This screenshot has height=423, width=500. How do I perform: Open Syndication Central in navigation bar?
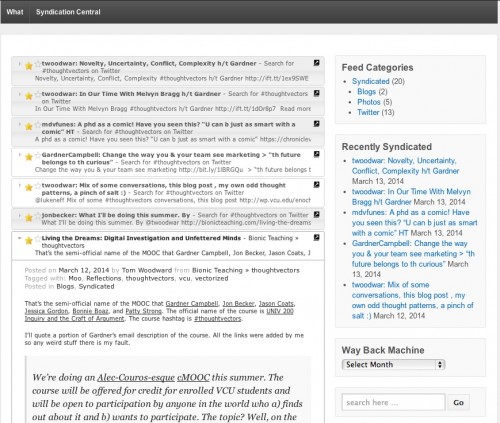pos(68,12)
